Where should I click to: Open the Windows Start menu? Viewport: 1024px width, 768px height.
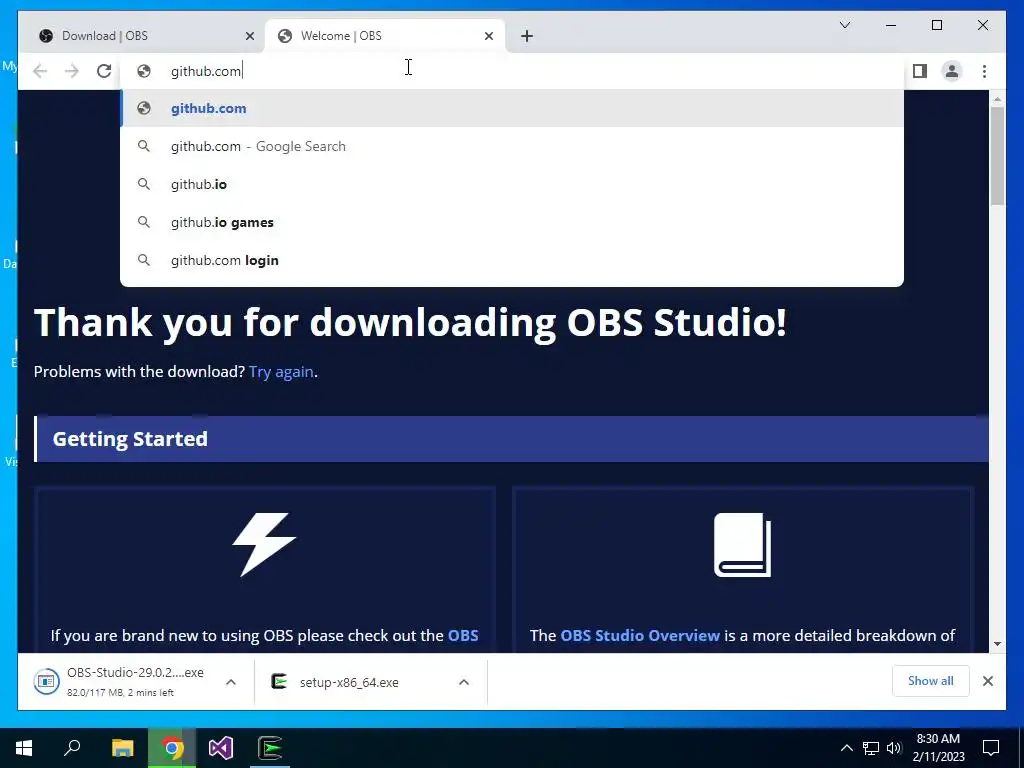coord(24,748)
